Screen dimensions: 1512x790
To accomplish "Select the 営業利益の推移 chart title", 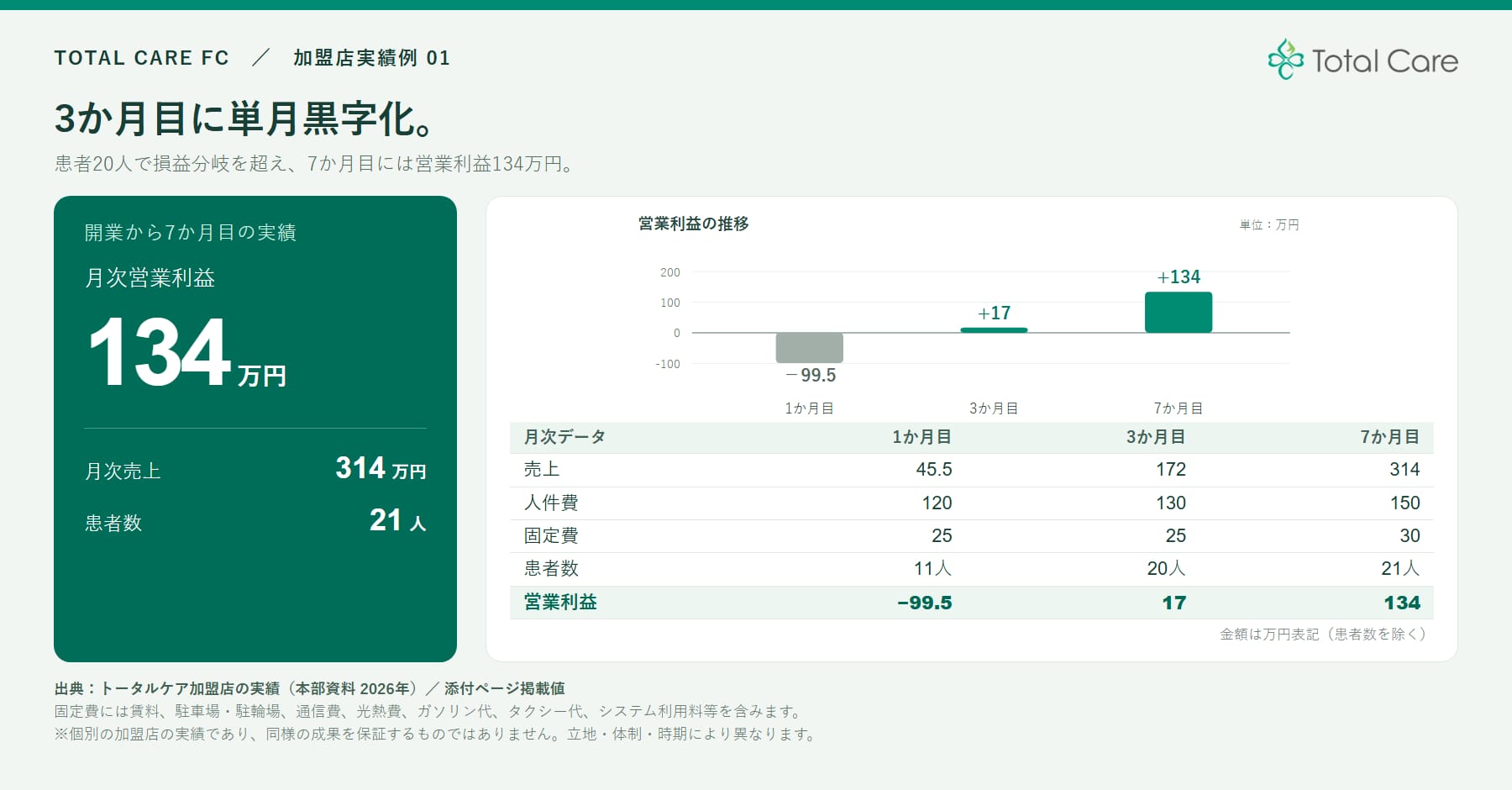I will pyautogui.click(x=694, y=224).
